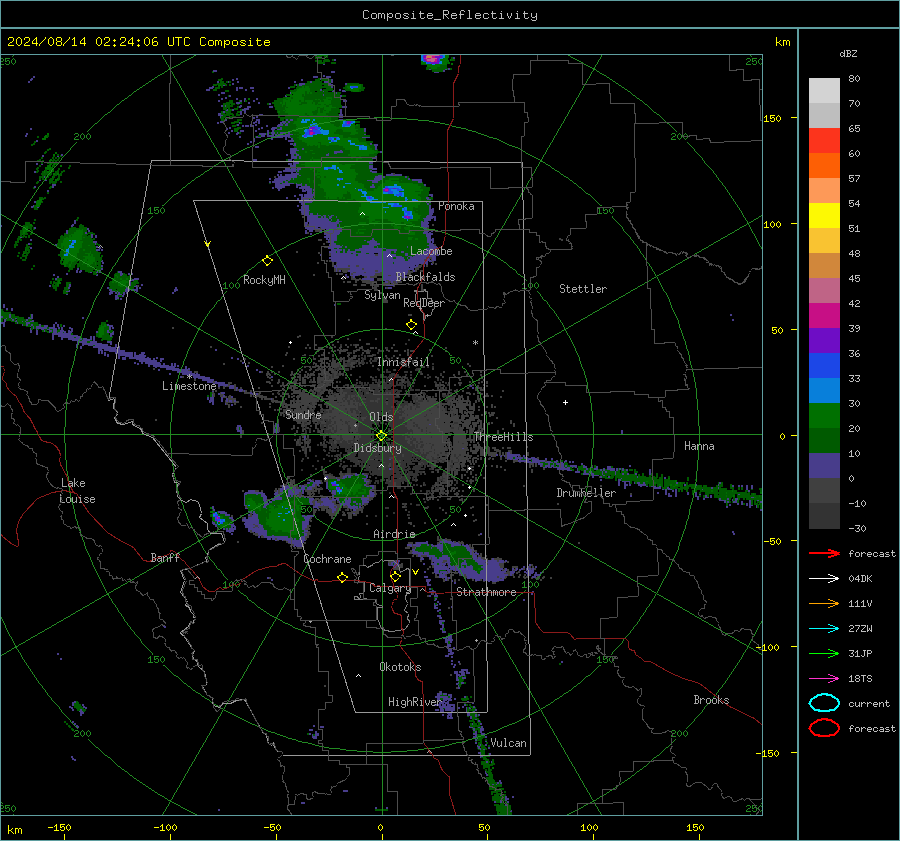The width and height of the screenshot is (900, 841).
Task: Click the Hanna city label
Action: click(699, 446)
